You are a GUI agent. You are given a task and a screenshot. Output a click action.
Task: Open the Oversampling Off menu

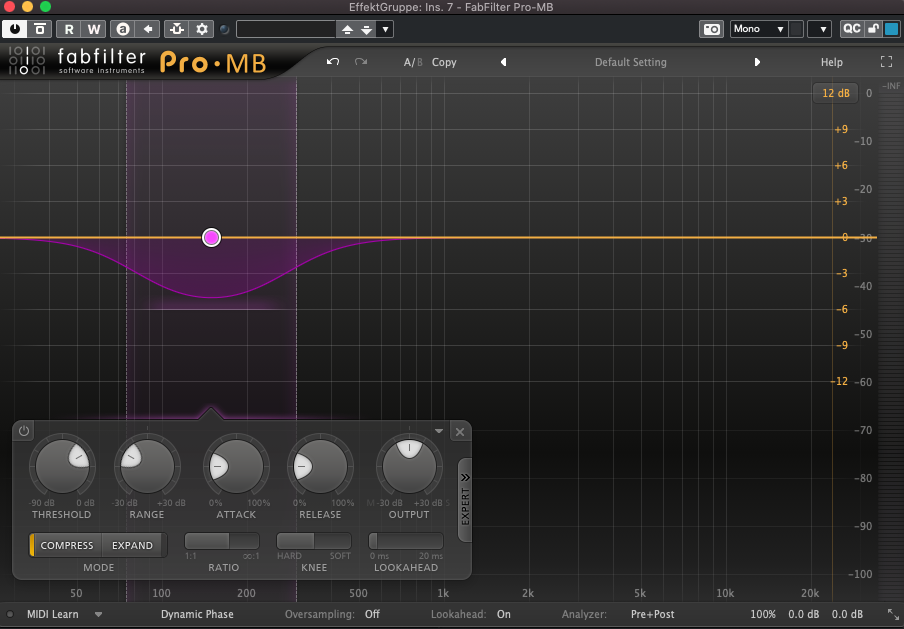pos(372,615)
